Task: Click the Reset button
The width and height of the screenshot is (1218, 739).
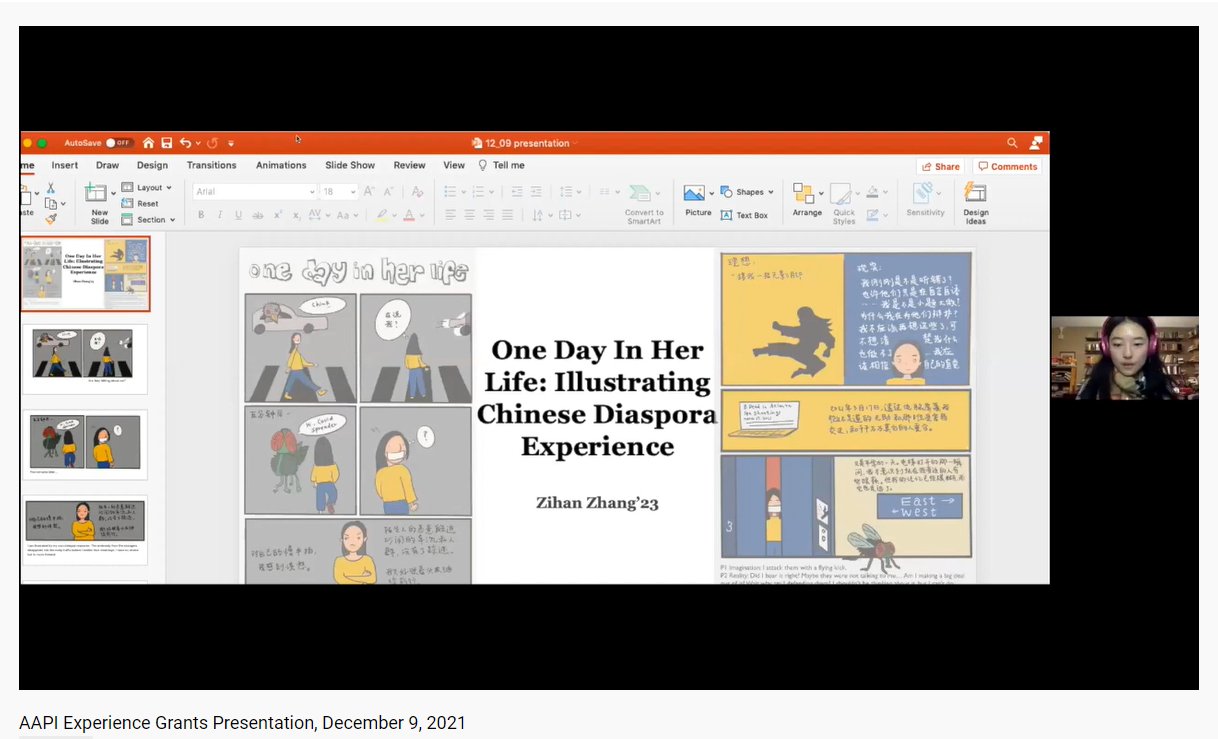Action: (x=141, y=204)
